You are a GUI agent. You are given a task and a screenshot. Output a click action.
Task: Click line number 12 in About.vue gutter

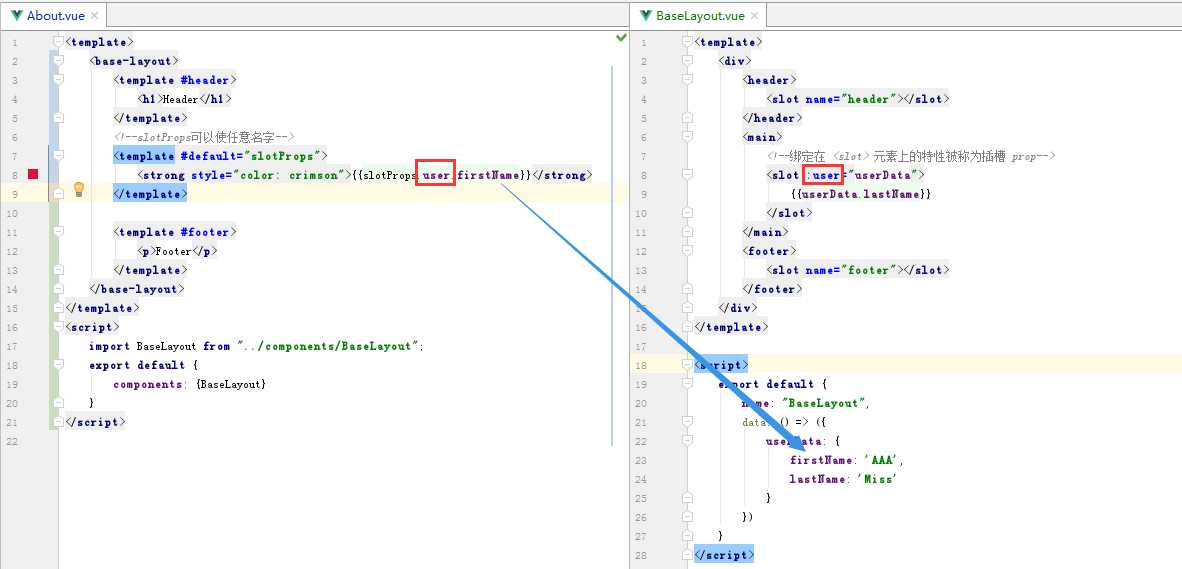(12, 251)
